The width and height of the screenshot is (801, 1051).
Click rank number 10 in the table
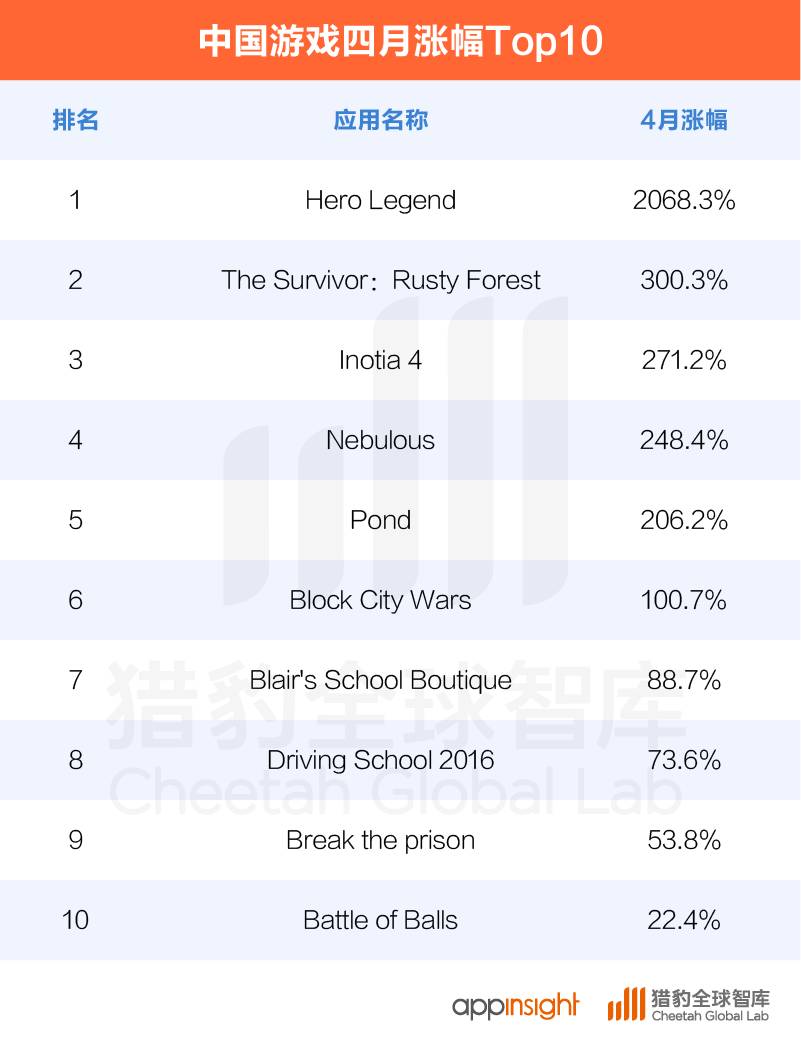coord(76,920)
